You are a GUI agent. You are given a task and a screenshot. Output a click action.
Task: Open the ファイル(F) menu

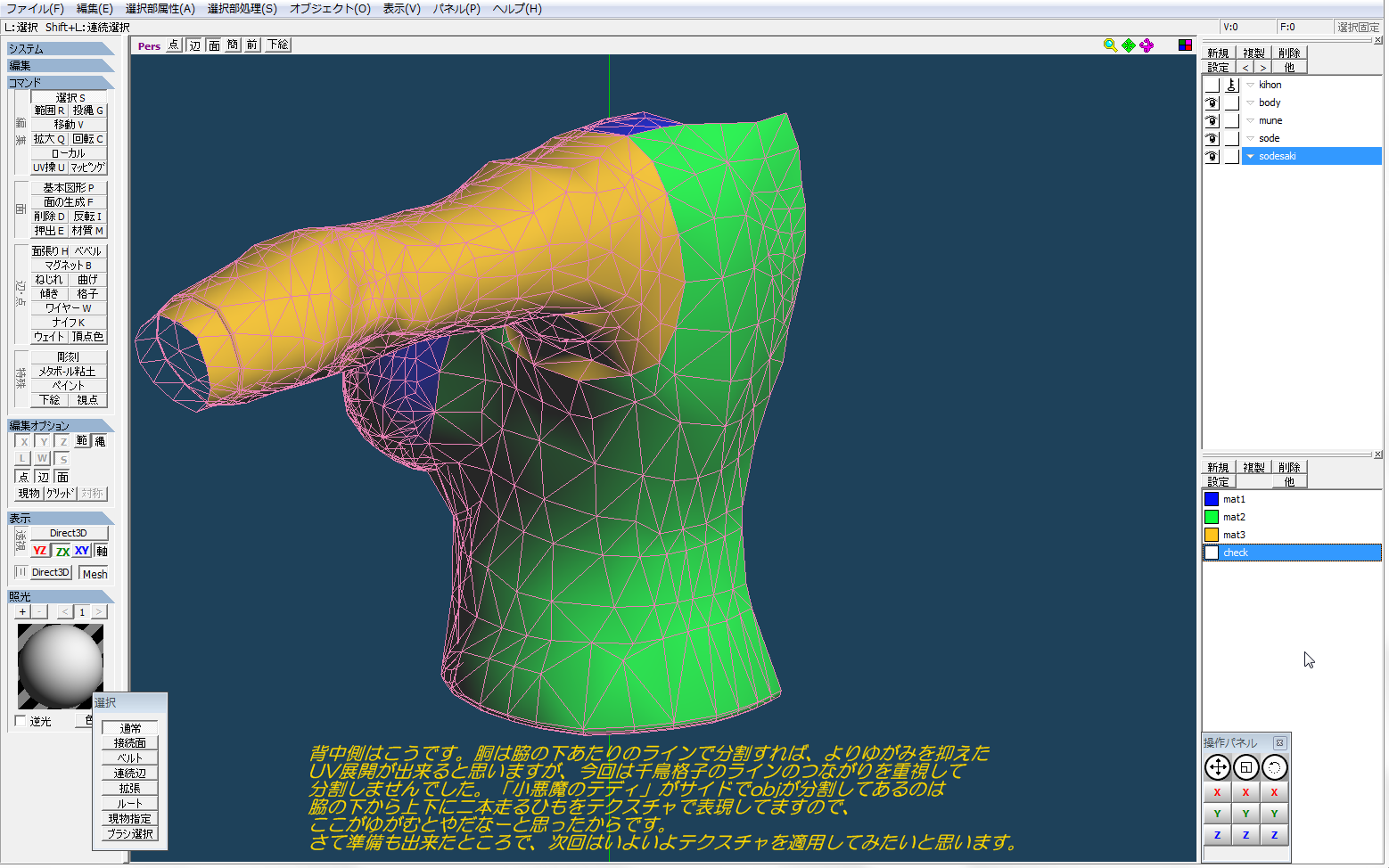click(x=35, y=9)
